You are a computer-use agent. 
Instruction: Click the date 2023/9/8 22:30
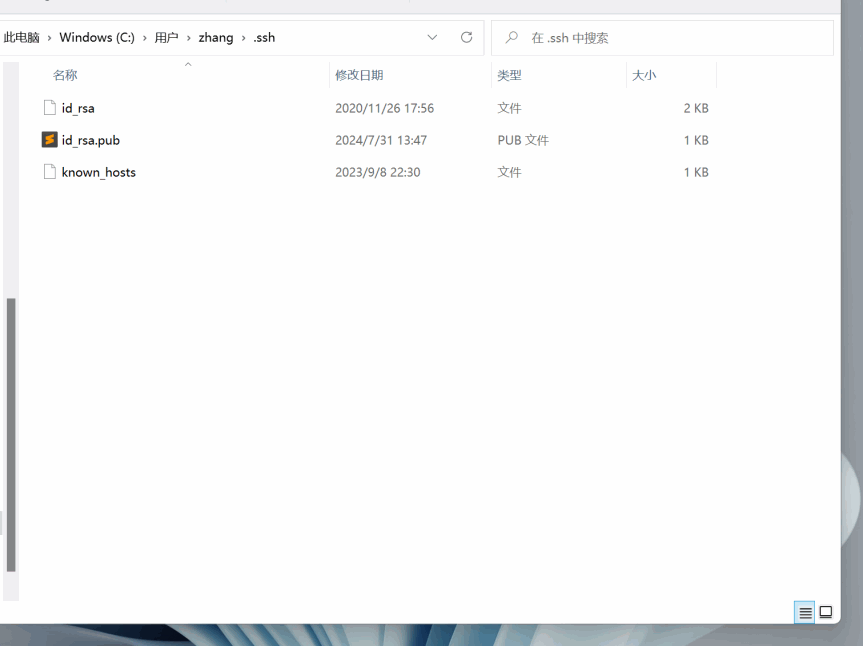click(x=378, y=172)
